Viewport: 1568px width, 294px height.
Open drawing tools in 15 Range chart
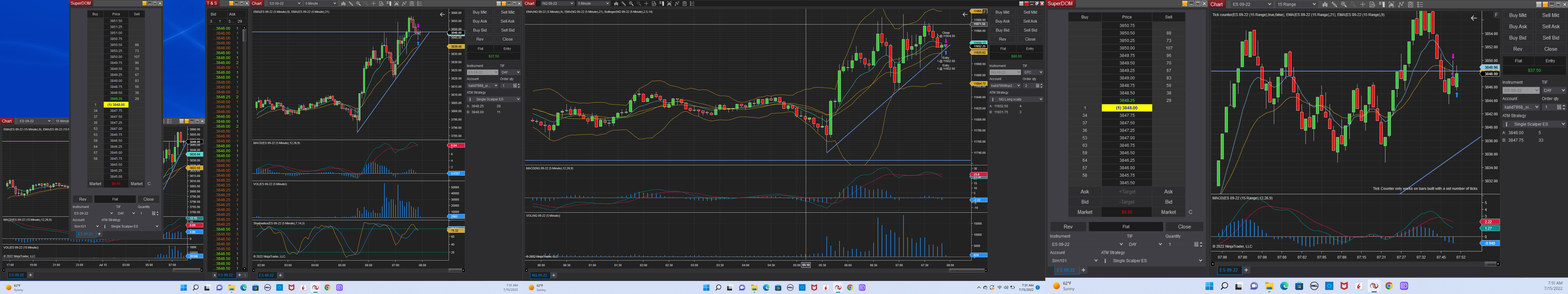(1334, 4)
